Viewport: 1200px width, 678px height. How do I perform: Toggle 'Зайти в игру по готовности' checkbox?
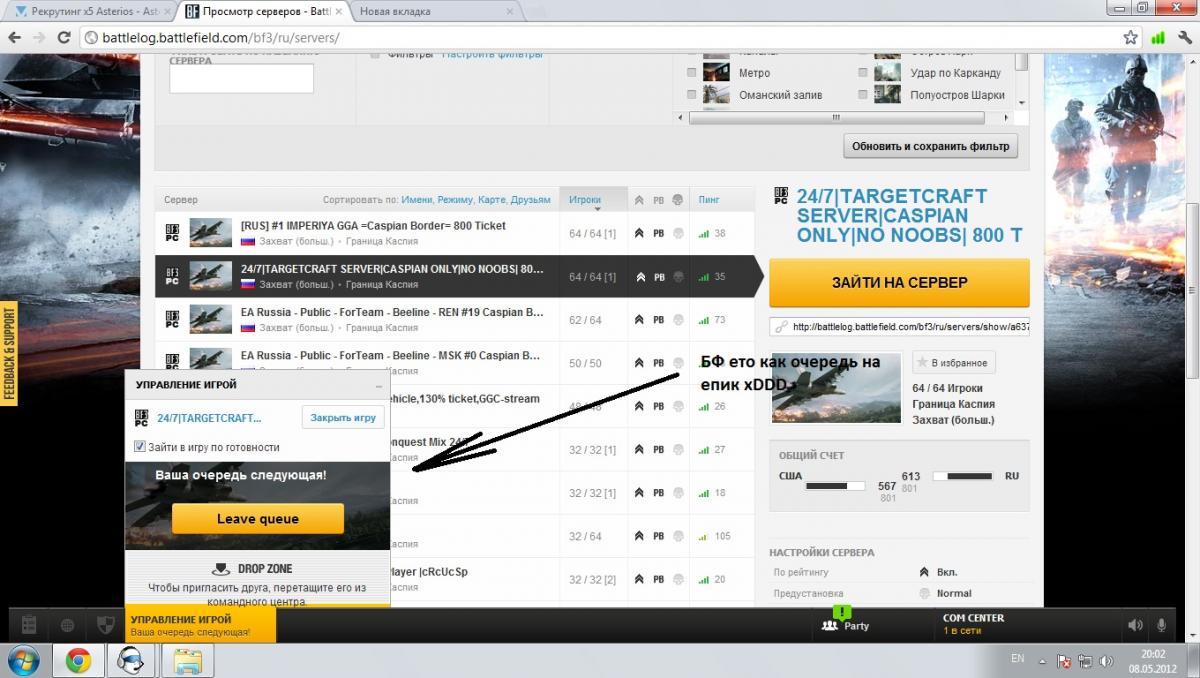pyautogui.click(x=140, y=447)
